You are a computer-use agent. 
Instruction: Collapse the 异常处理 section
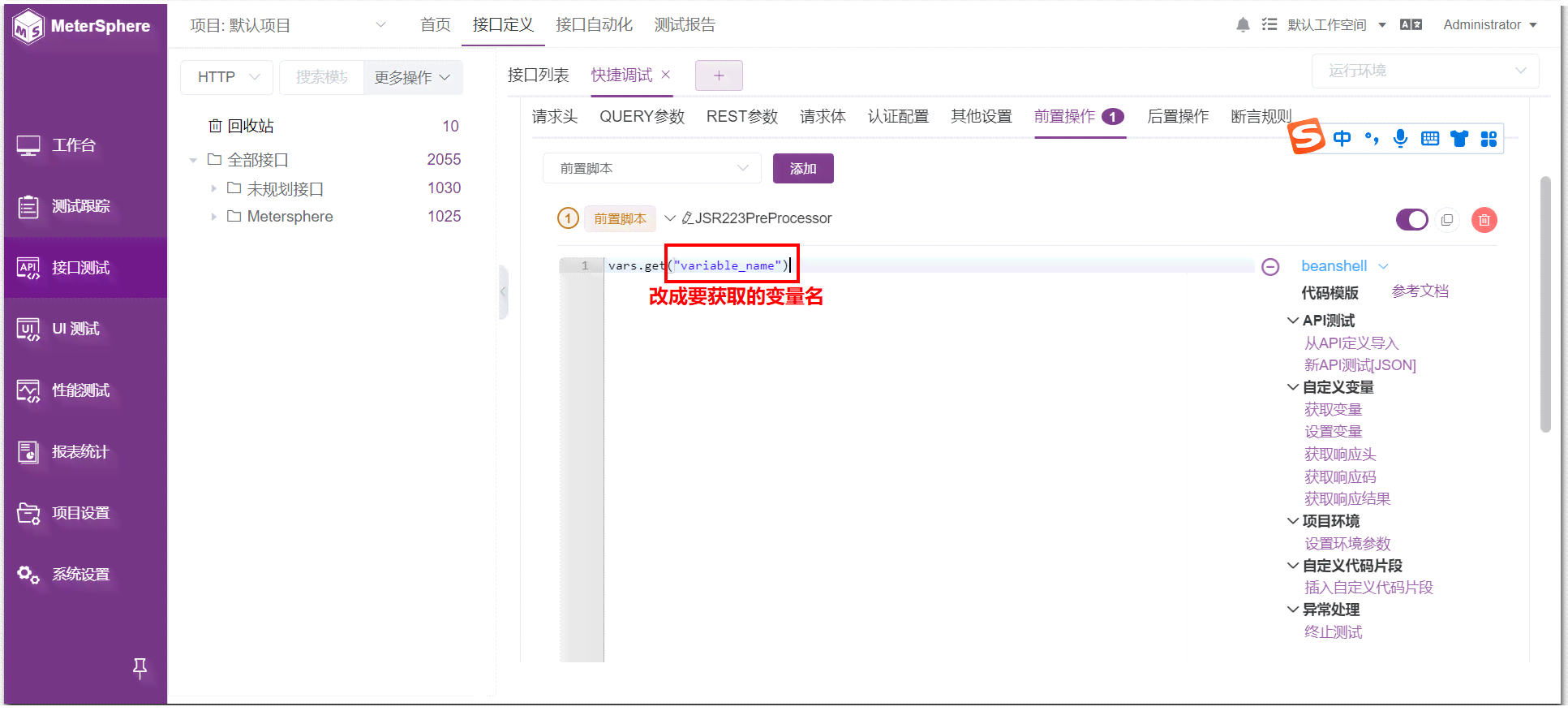[x=1293, y=610]
